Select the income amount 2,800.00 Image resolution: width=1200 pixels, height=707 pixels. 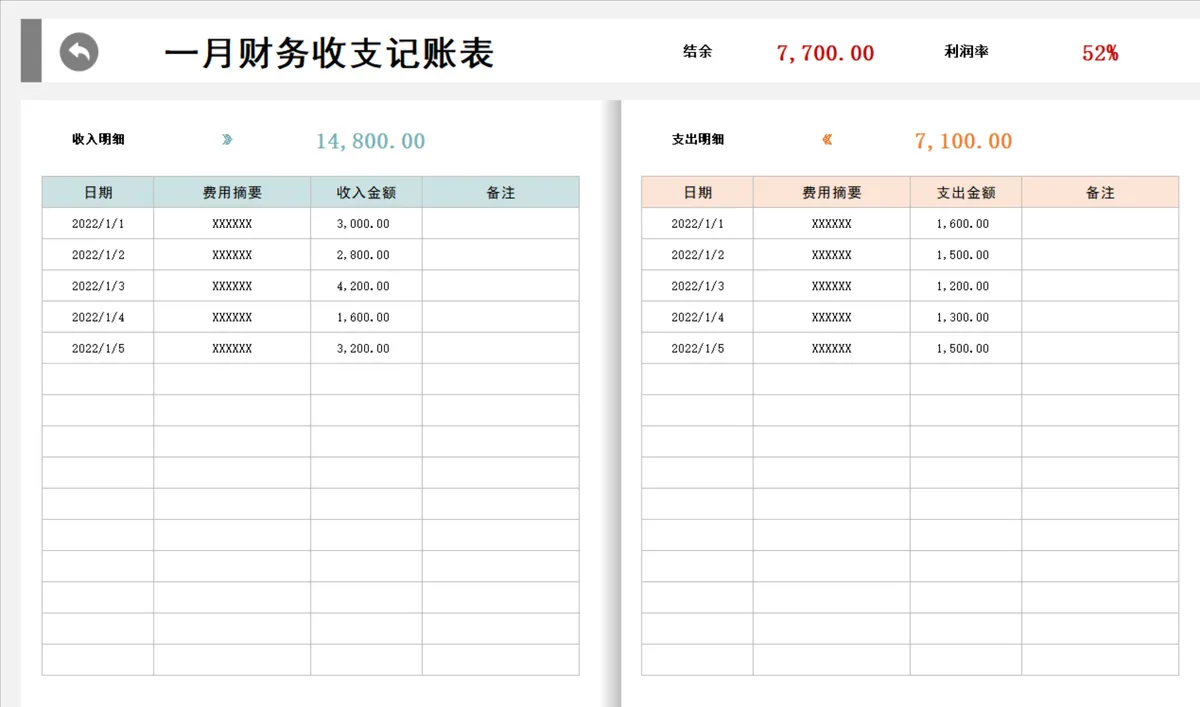[x=364, y=255]
